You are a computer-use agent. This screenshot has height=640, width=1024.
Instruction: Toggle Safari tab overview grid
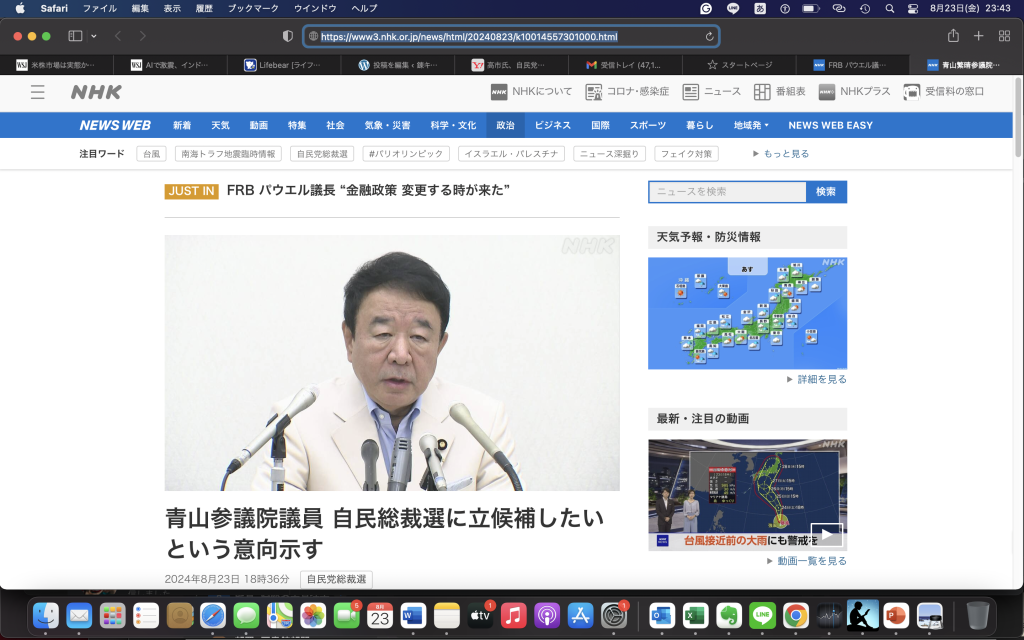pyautogui.click(x=1004, y=35)
